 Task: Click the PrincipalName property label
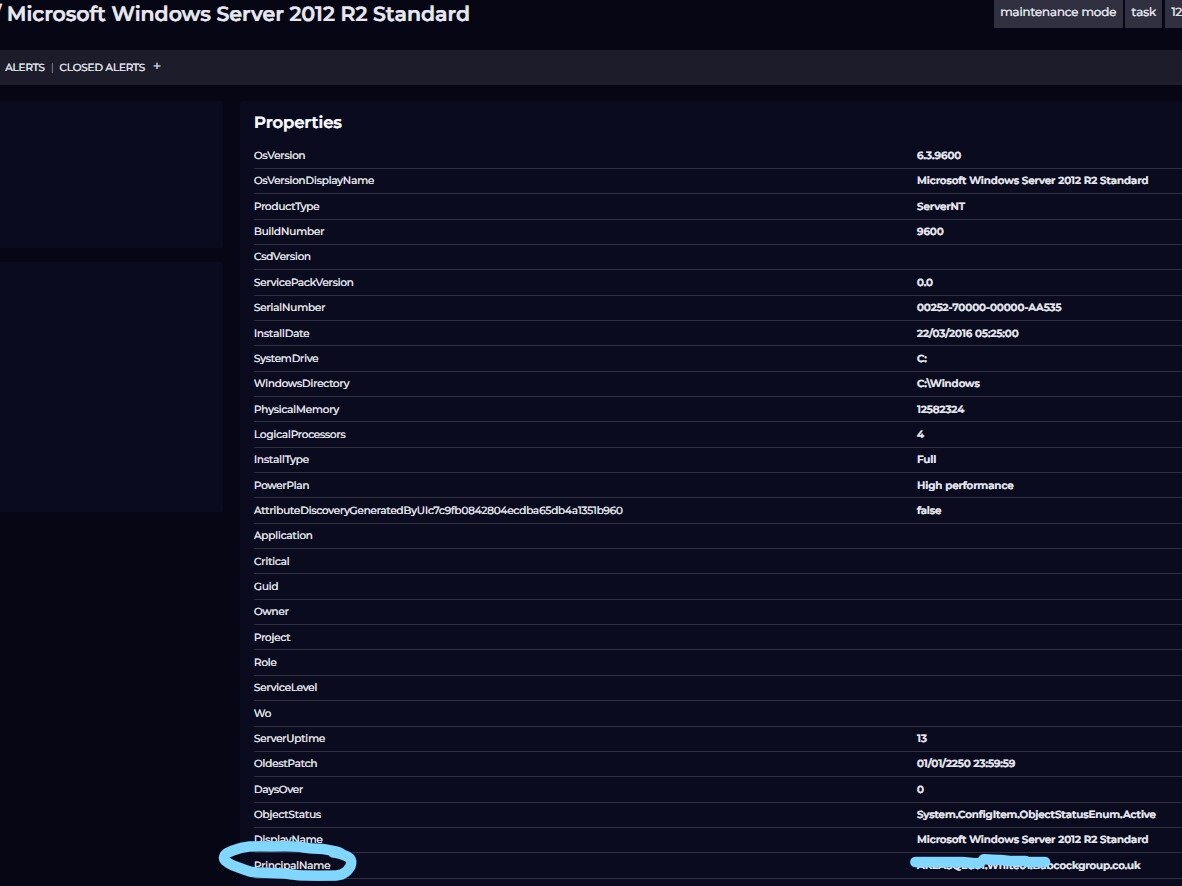coord(292,865)
